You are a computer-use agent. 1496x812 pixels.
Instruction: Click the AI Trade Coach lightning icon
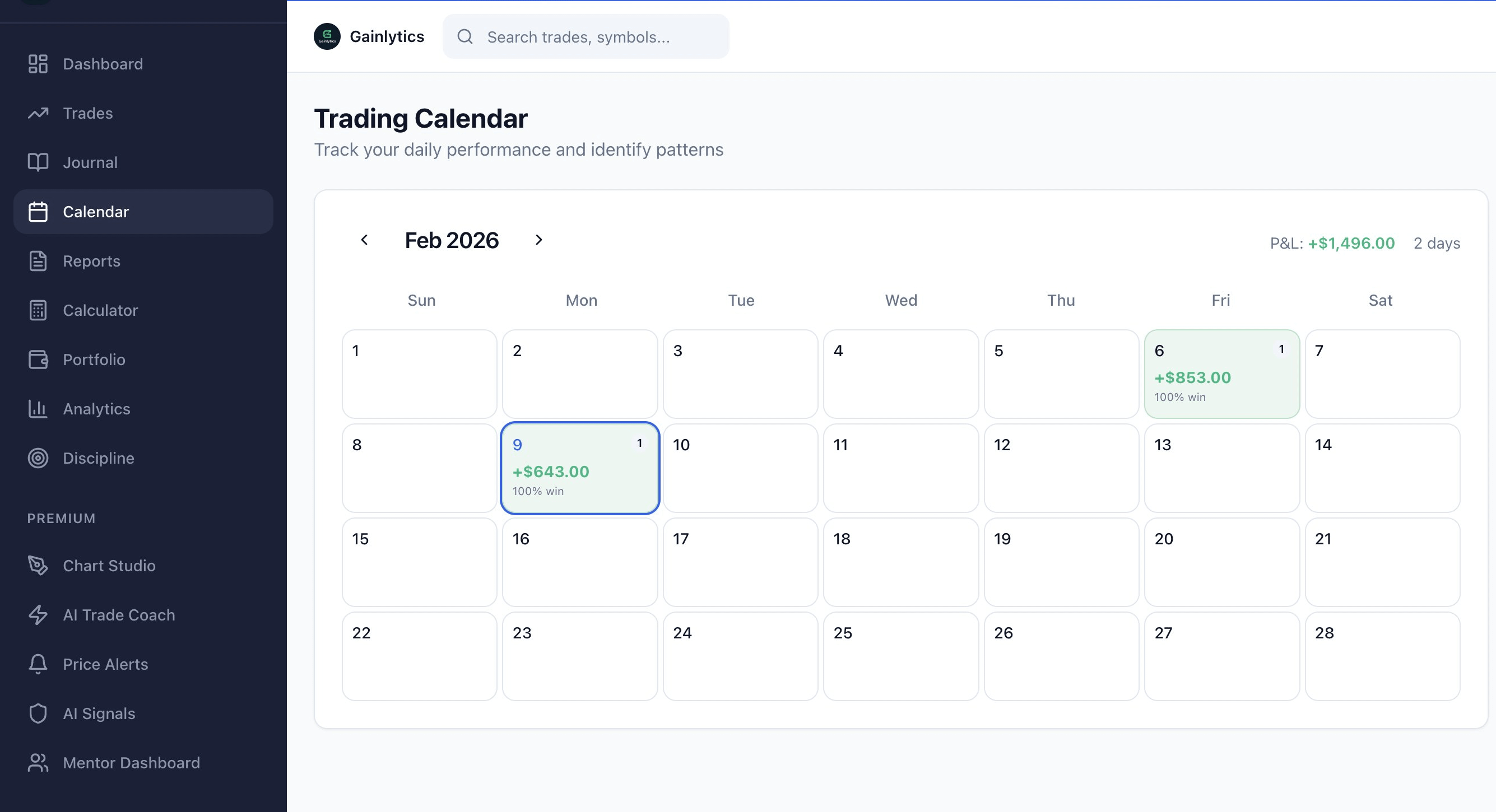[38, 615]
